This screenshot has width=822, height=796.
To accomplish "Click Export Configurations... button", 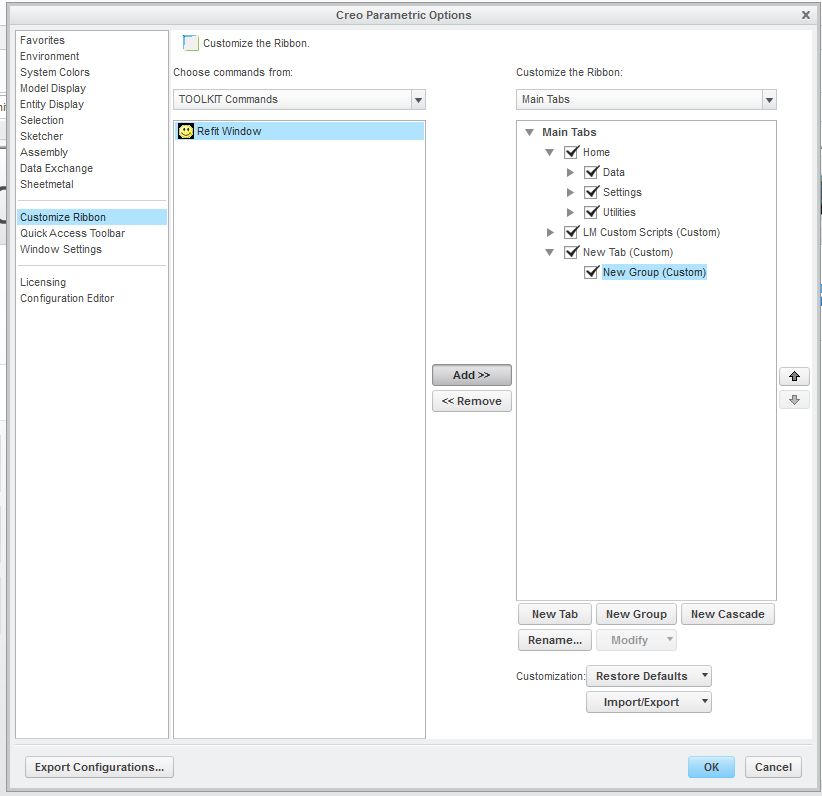I will point(99,767).
